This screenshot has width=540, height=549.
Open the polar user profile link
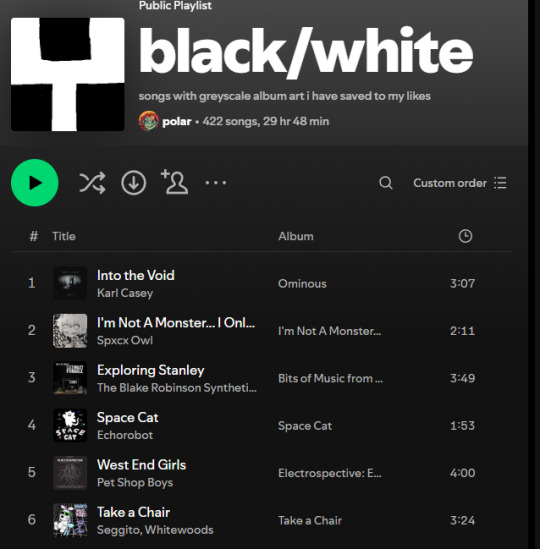tap(177, 121)
